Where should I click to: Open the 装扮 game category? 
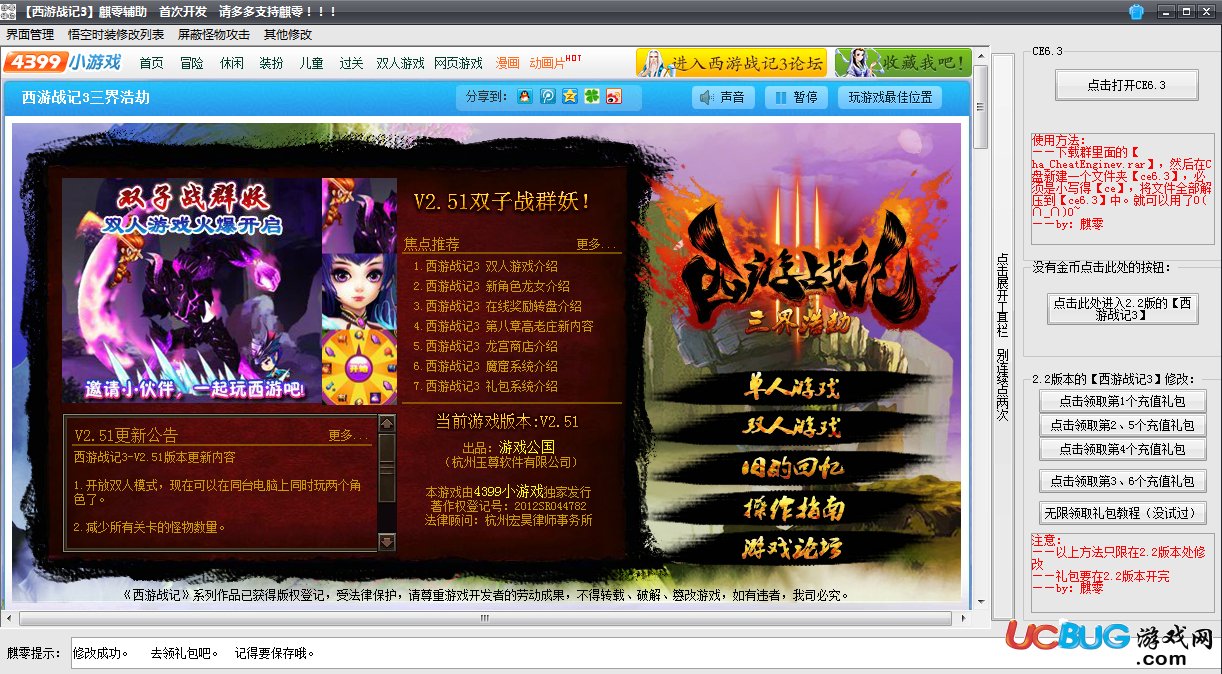[x=271, y=63]
